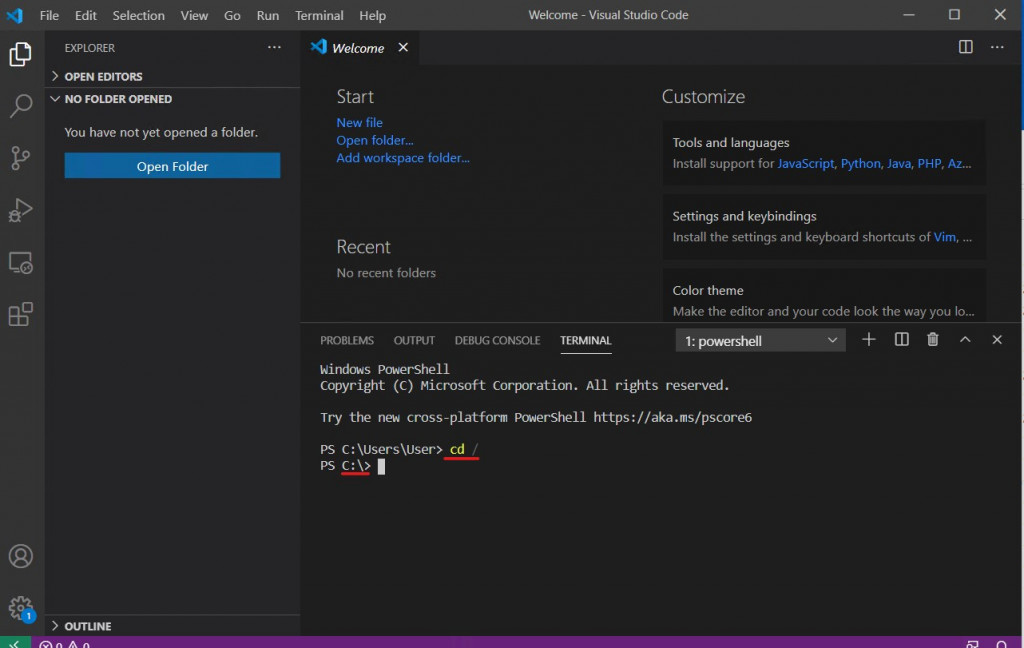Open the Terminal menu in menu bar

(x=319, y=15)
